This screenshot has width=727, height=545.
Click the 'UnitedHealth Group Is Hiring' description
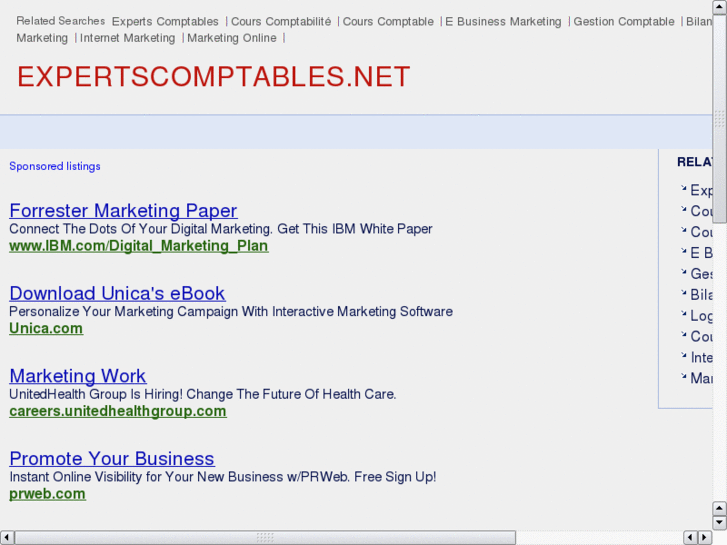(203, 394)
